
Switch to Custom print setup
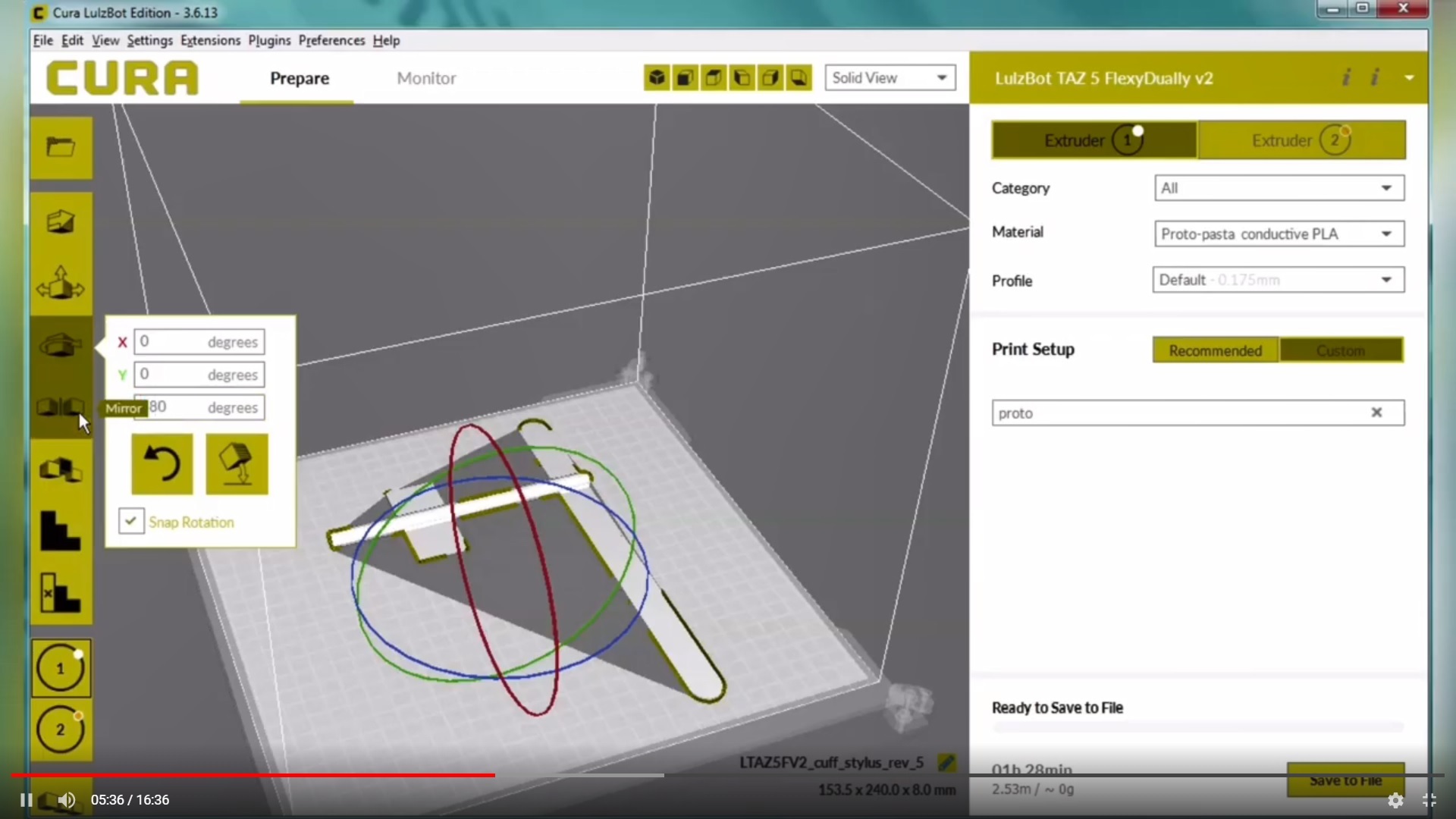point(1341,350)
